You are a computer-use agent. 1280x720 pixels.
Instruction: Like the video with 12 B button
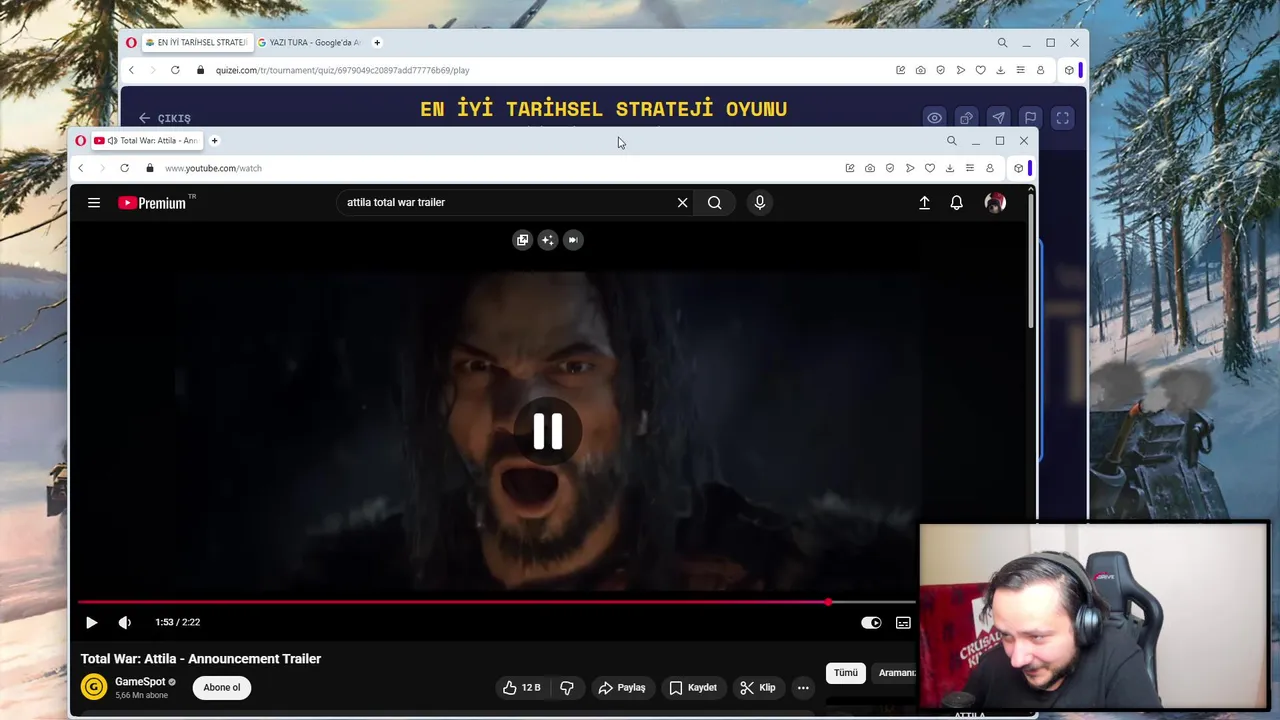(x=522, y=687)
